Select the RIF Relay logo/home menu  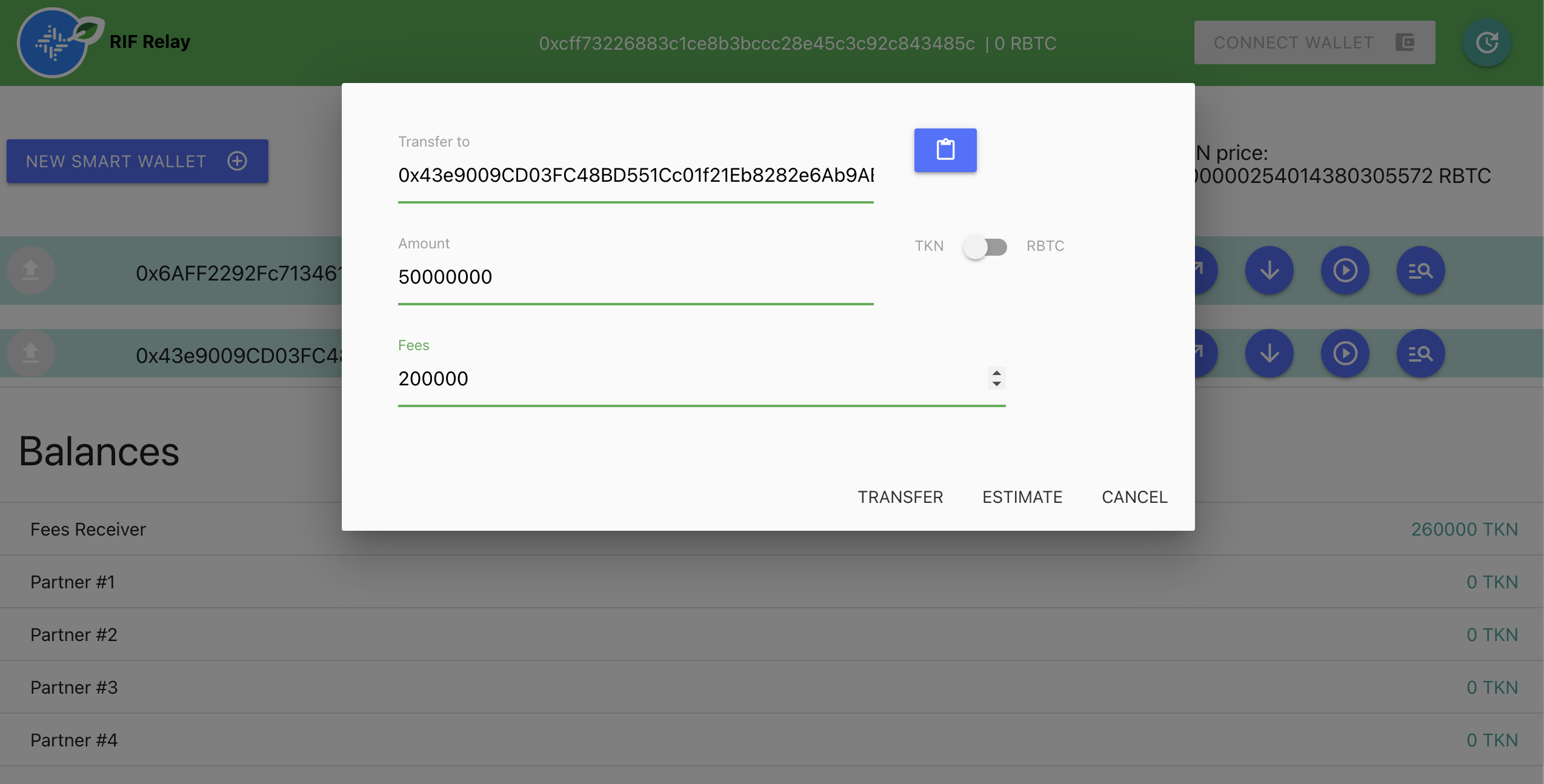55,41
